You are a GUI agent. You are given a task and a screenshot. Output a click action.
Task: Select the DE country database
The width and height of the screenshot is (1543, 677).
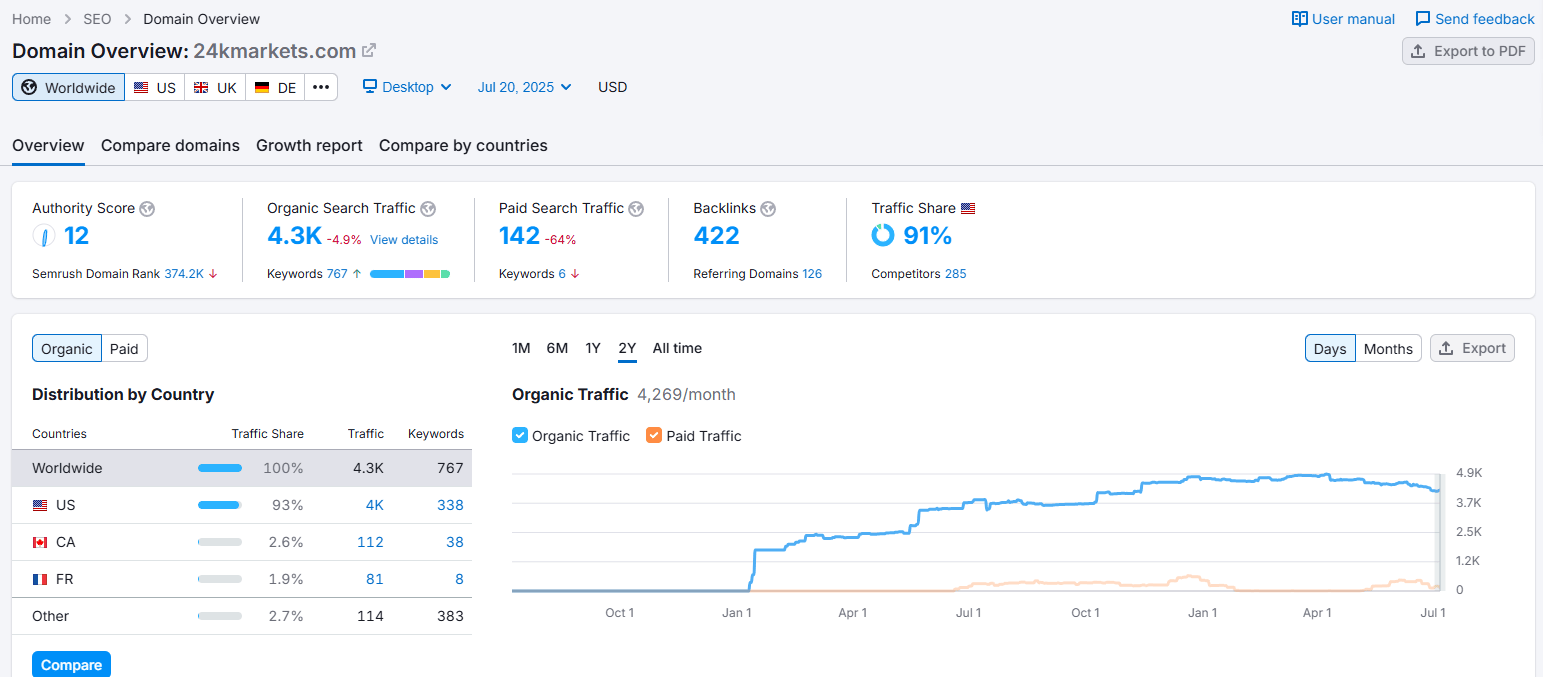pyautogui.click(x=275, y=87)
